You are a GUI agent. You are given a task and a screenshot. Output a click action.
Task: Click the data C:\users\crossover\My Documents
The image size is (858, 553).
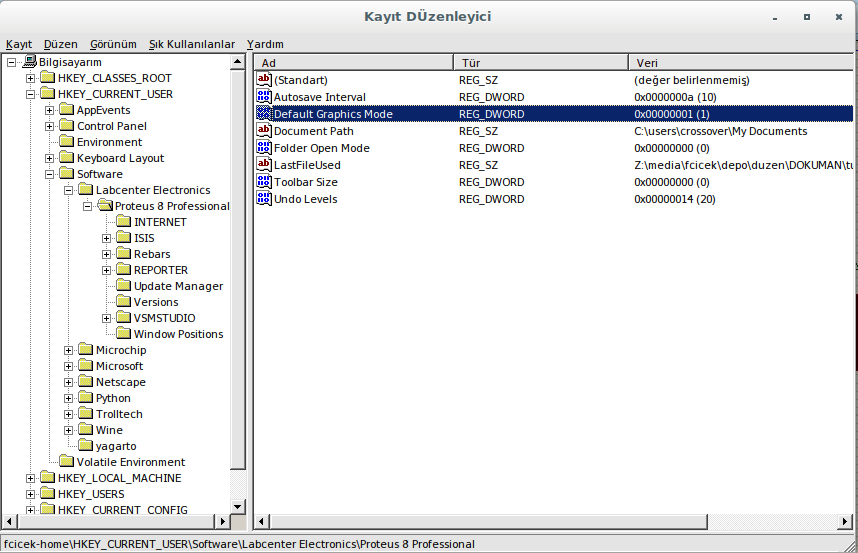[721, 131]
